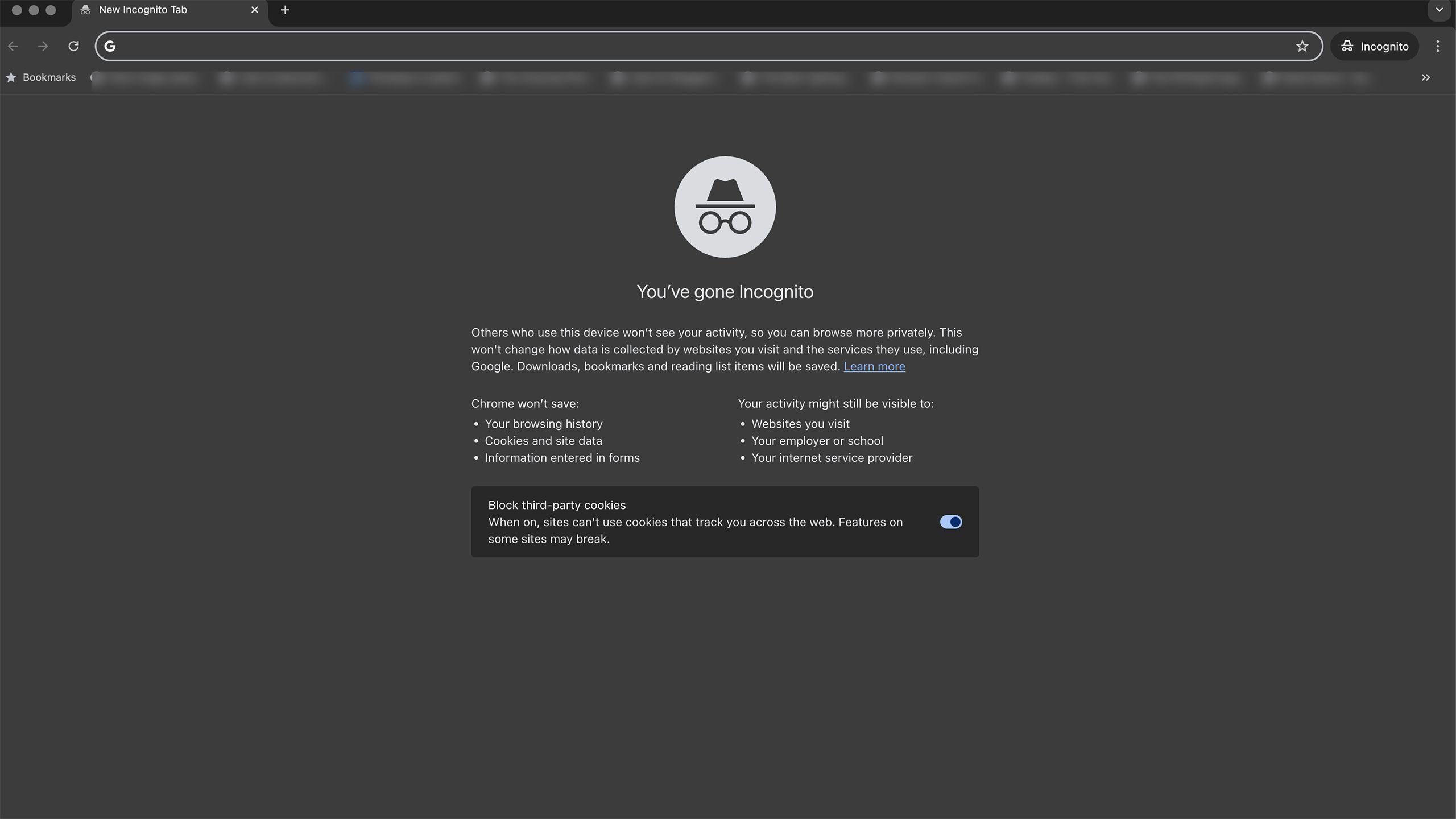Expand the bookmarks bar overflow chevron
Image resolution: width=1456 pixels, height=819 pixels.
coord(1426,77)
